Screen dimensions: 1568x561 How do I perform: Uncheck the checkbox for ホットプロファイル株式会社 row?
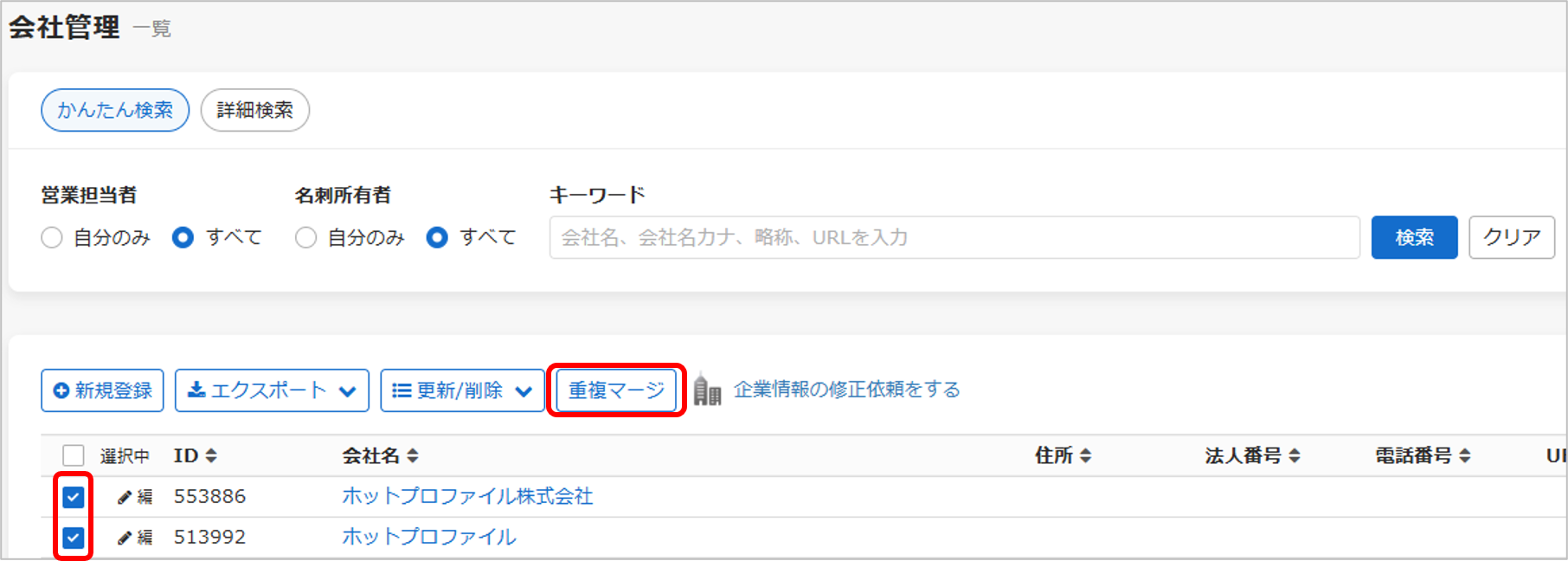(74, 497)
